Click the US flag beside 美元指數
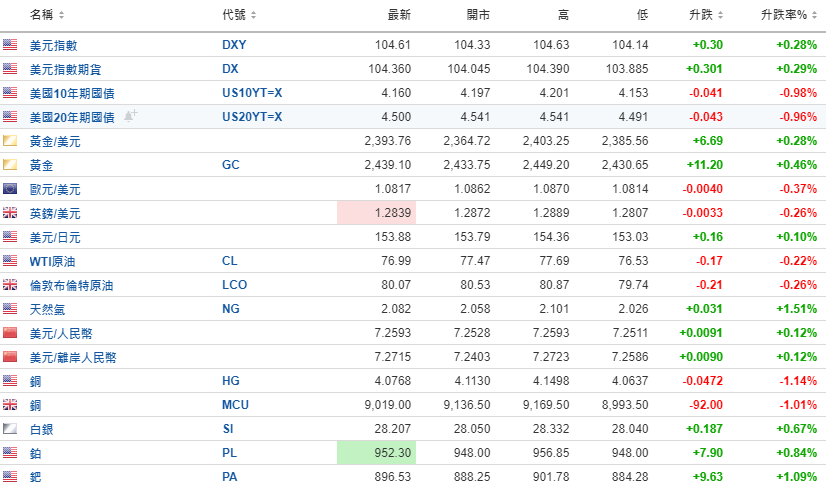This screenshot has width=826, height=485. point(11,45)
